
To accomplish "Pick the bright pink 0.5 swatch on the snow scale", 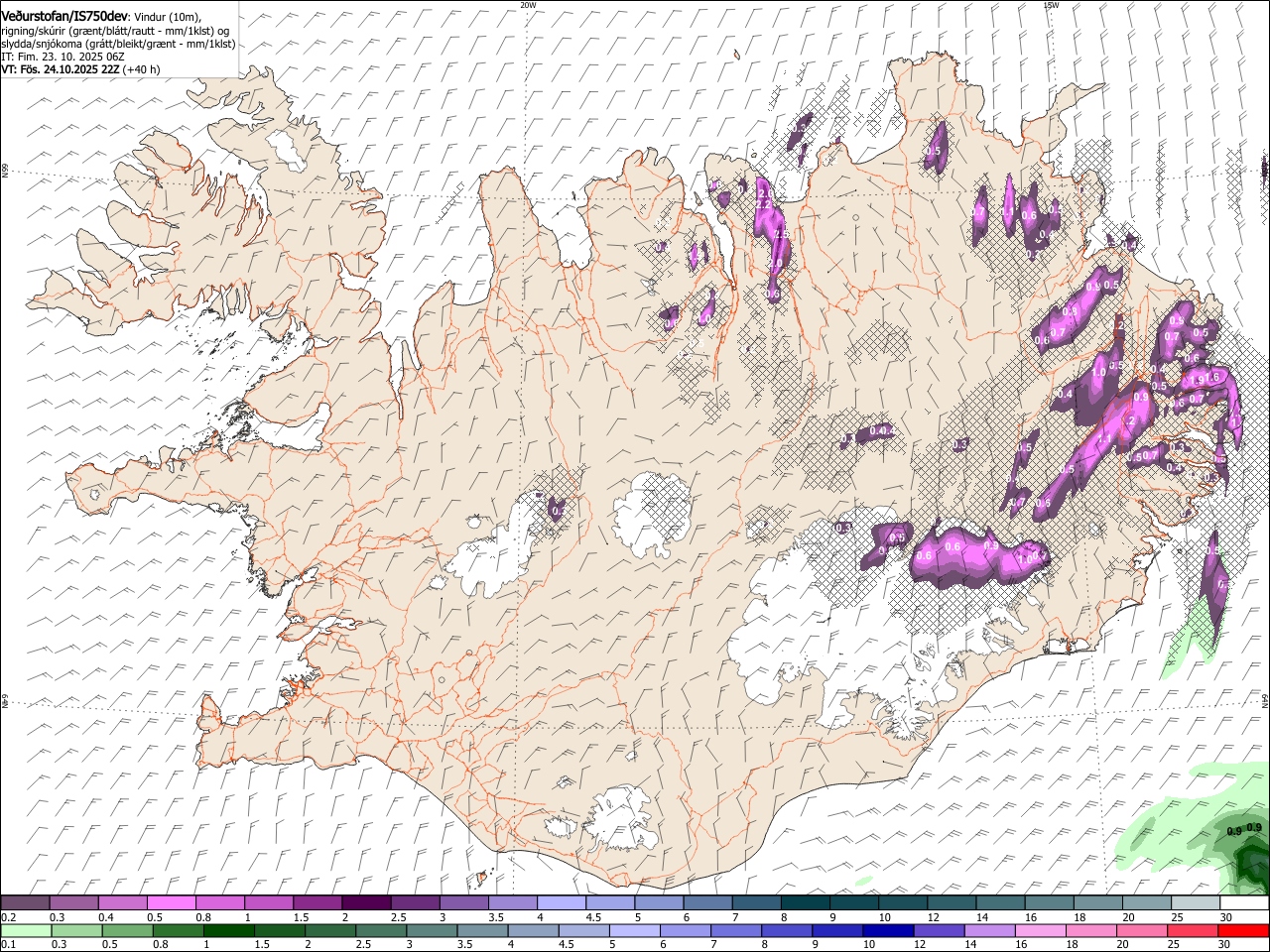I will (x=171, y=903).
